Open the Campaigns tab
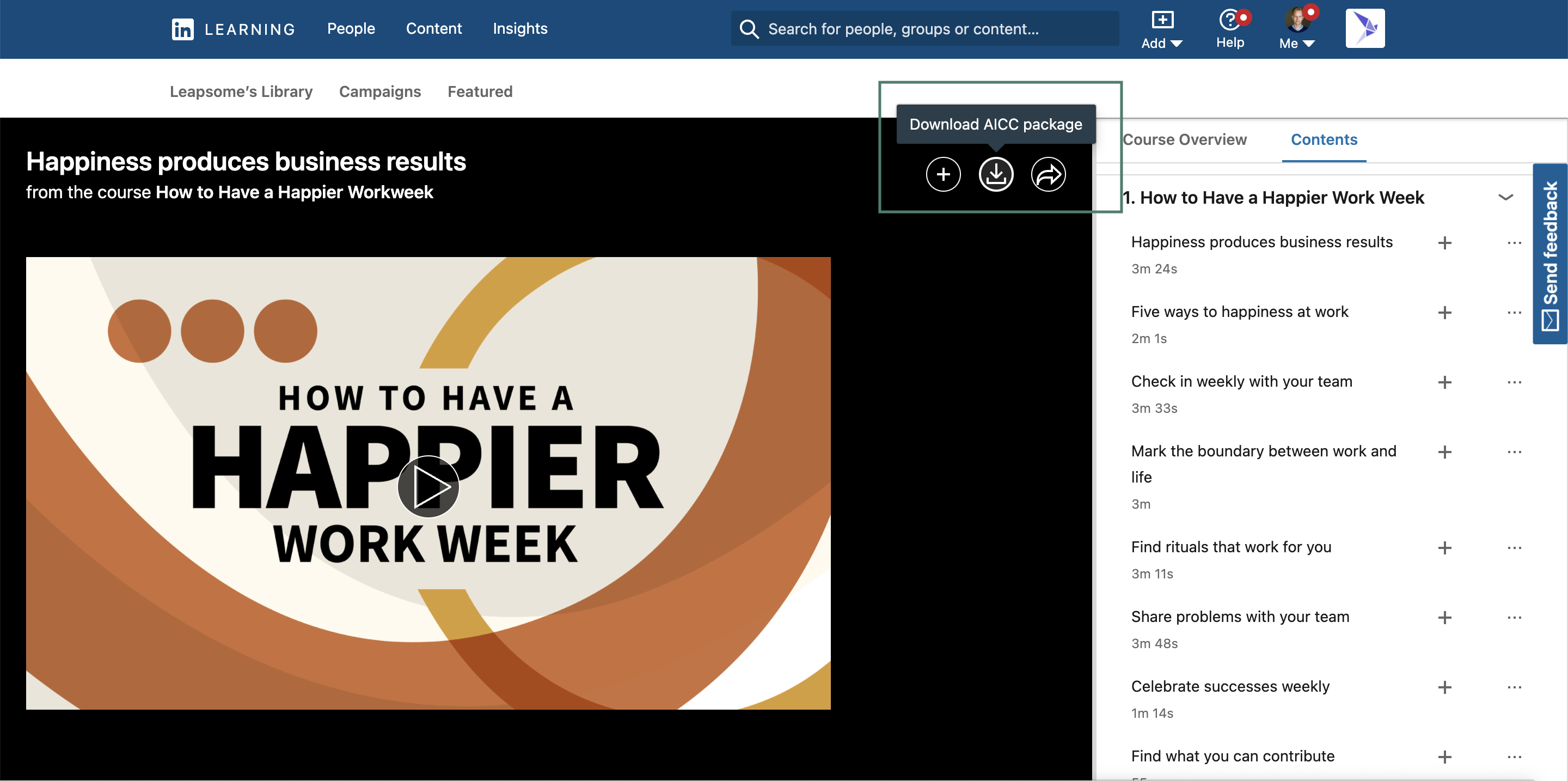Screen dimensions: 1568x781 [x=380, y=91]
